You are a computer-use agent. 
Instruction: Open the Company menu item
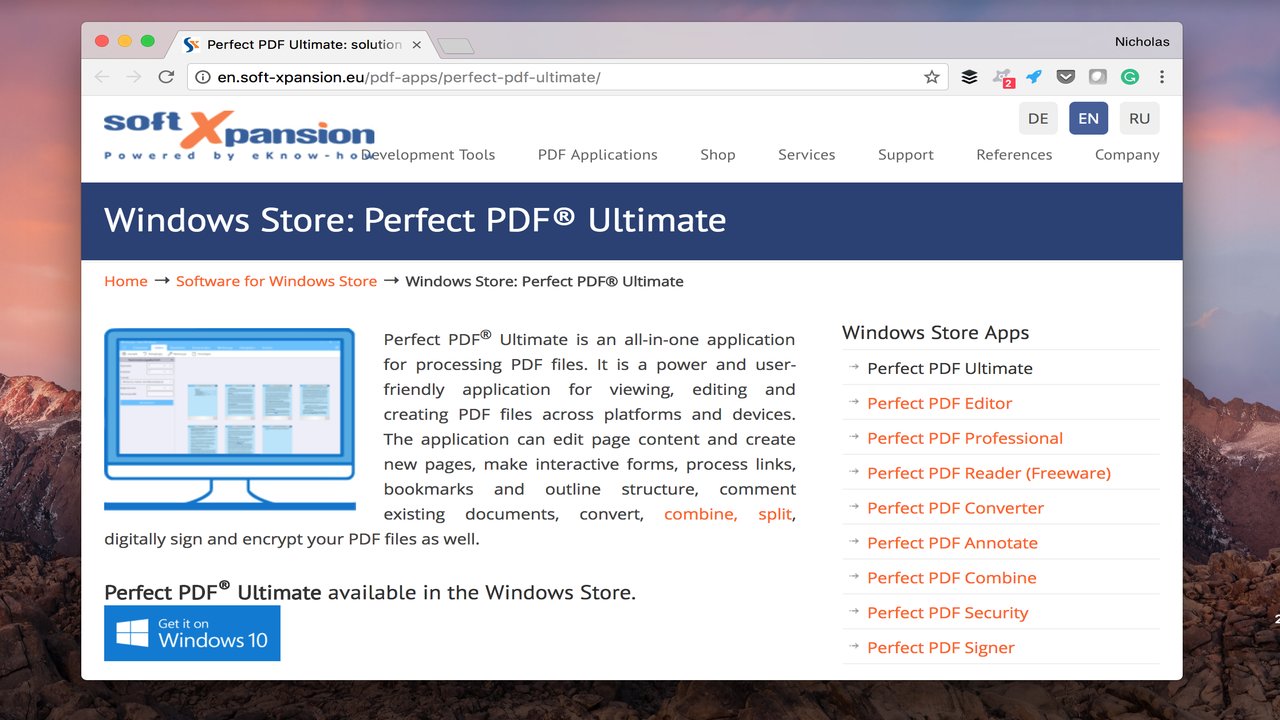pyautogui.click(x=1127, y=155)
